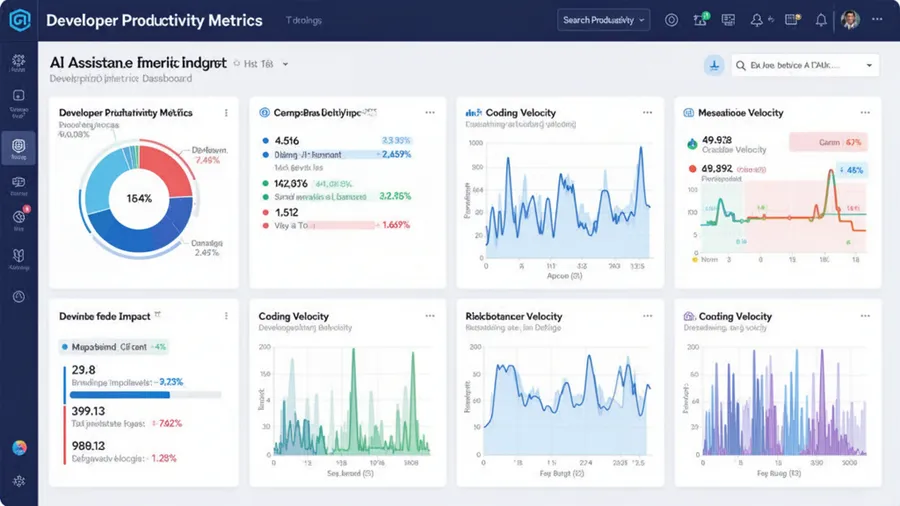Click the 49.928 velocity value
900x506 pixels.
(x=717, y=140)
